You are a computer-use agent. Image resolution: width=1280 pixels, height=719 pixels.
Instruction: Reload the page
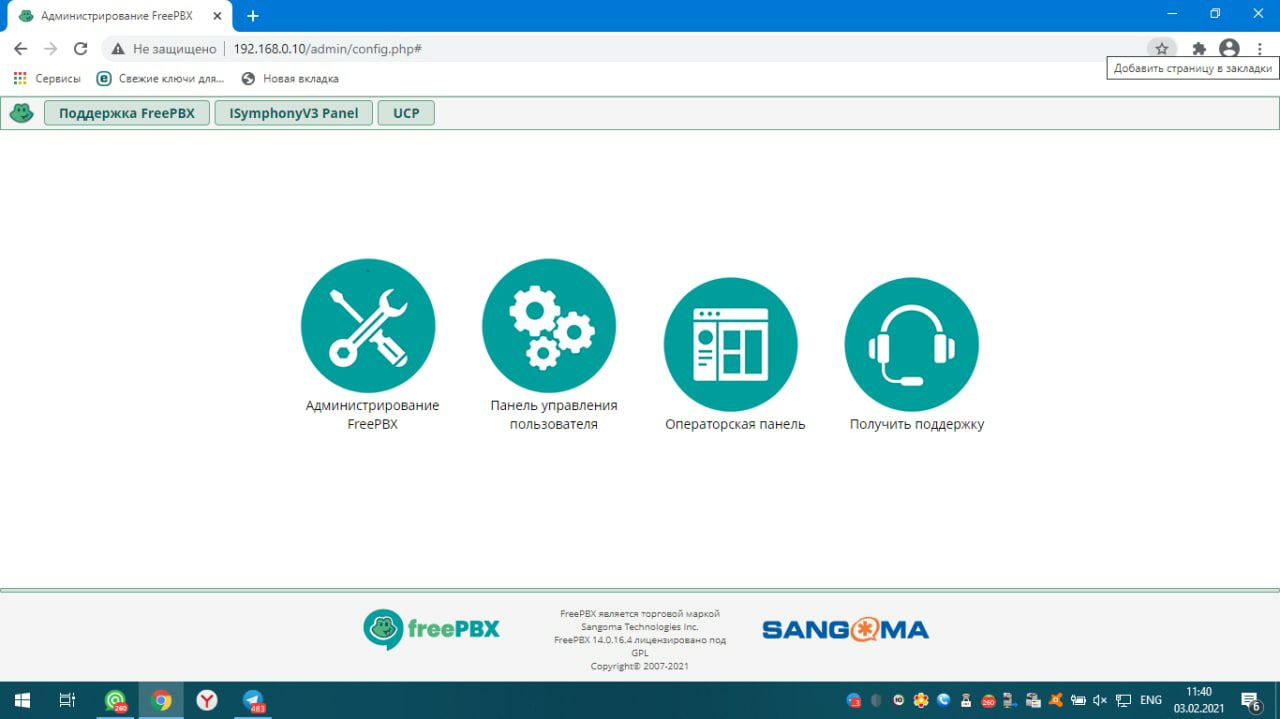81,48
